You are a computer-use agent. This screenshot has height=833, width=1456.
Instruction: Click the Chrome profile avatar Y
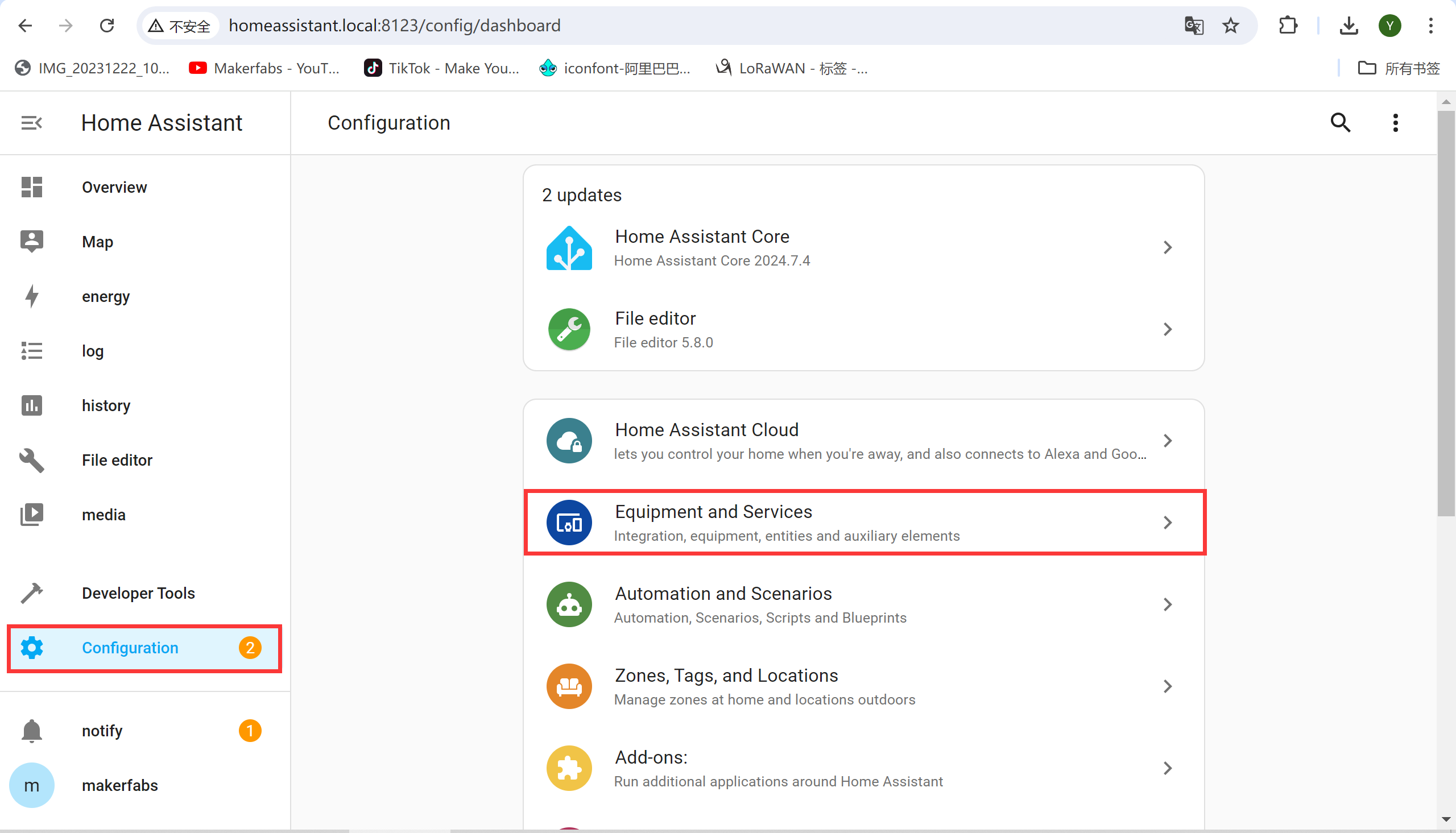[1389, 25]
